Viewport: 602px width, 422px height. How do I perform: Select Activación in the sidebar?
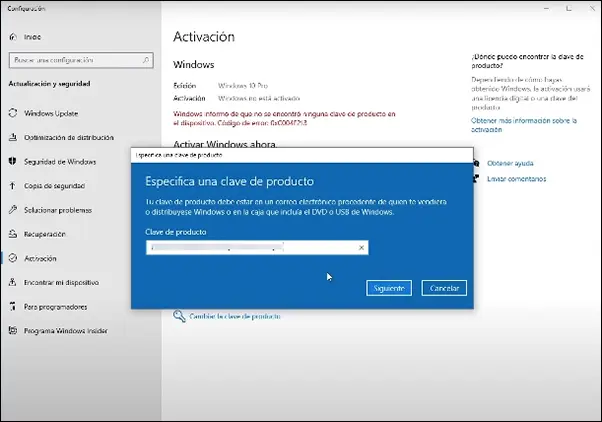[40, 258]
